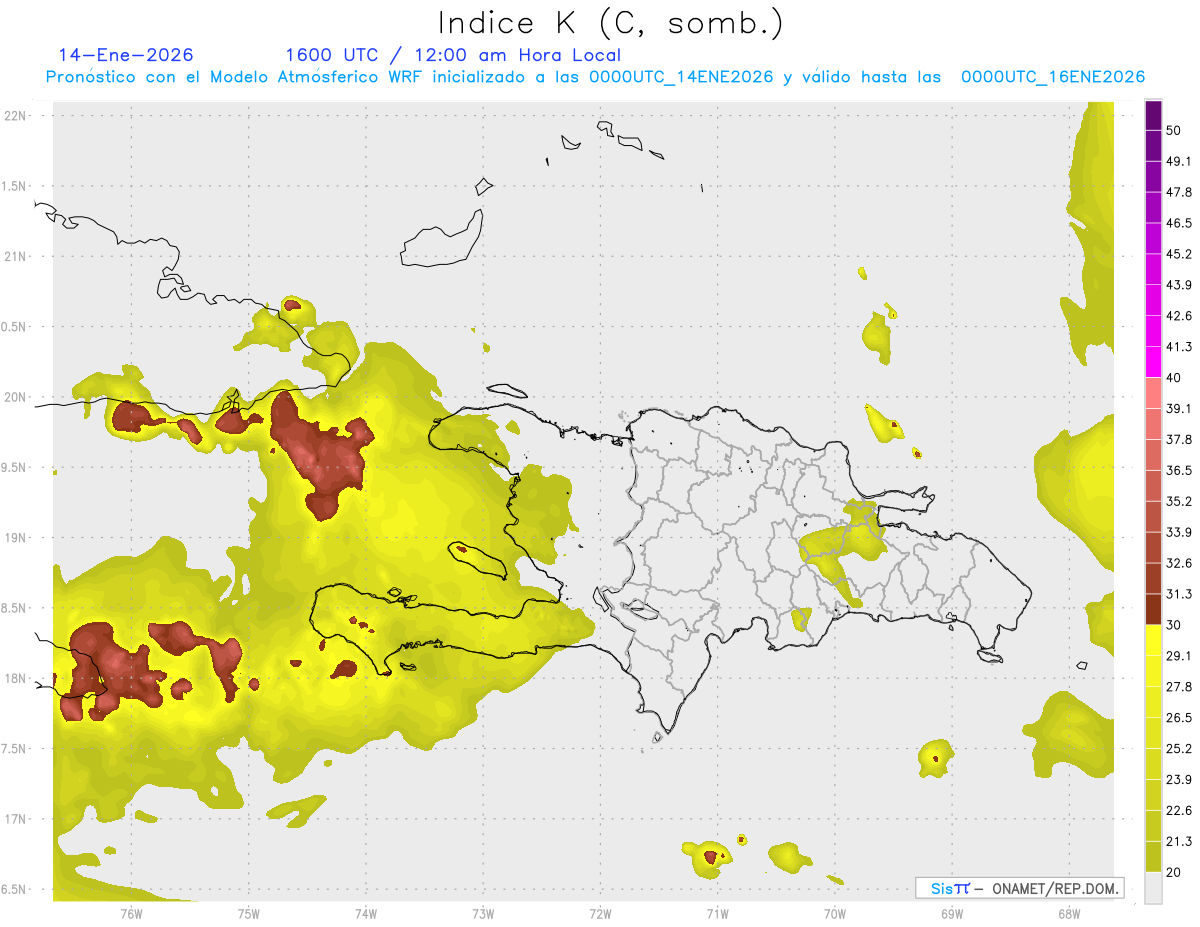Click the colorbar value "35.2"
Image resolution: width=1200 pixels, height=927 pixels.
tap(1179, 501)
